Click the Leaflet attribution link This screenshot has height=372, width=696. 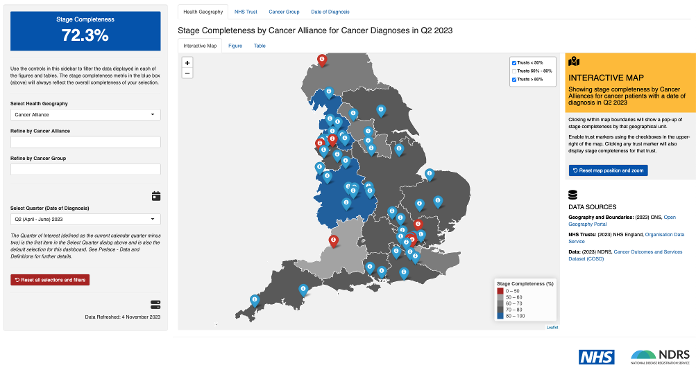552,327
